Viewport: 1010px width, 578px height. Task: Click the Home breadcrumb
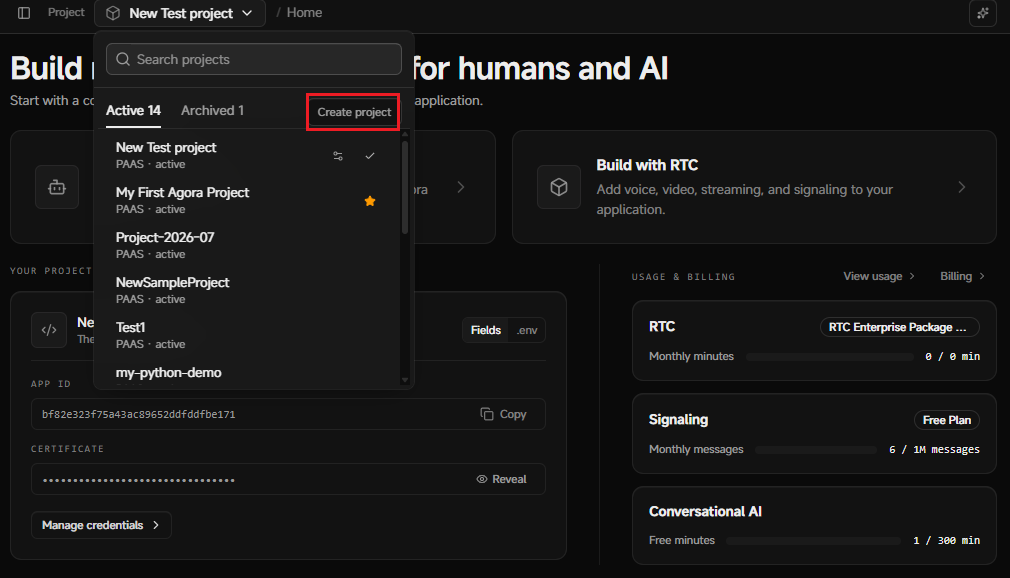pyautogui.click(x=304, y=13)
